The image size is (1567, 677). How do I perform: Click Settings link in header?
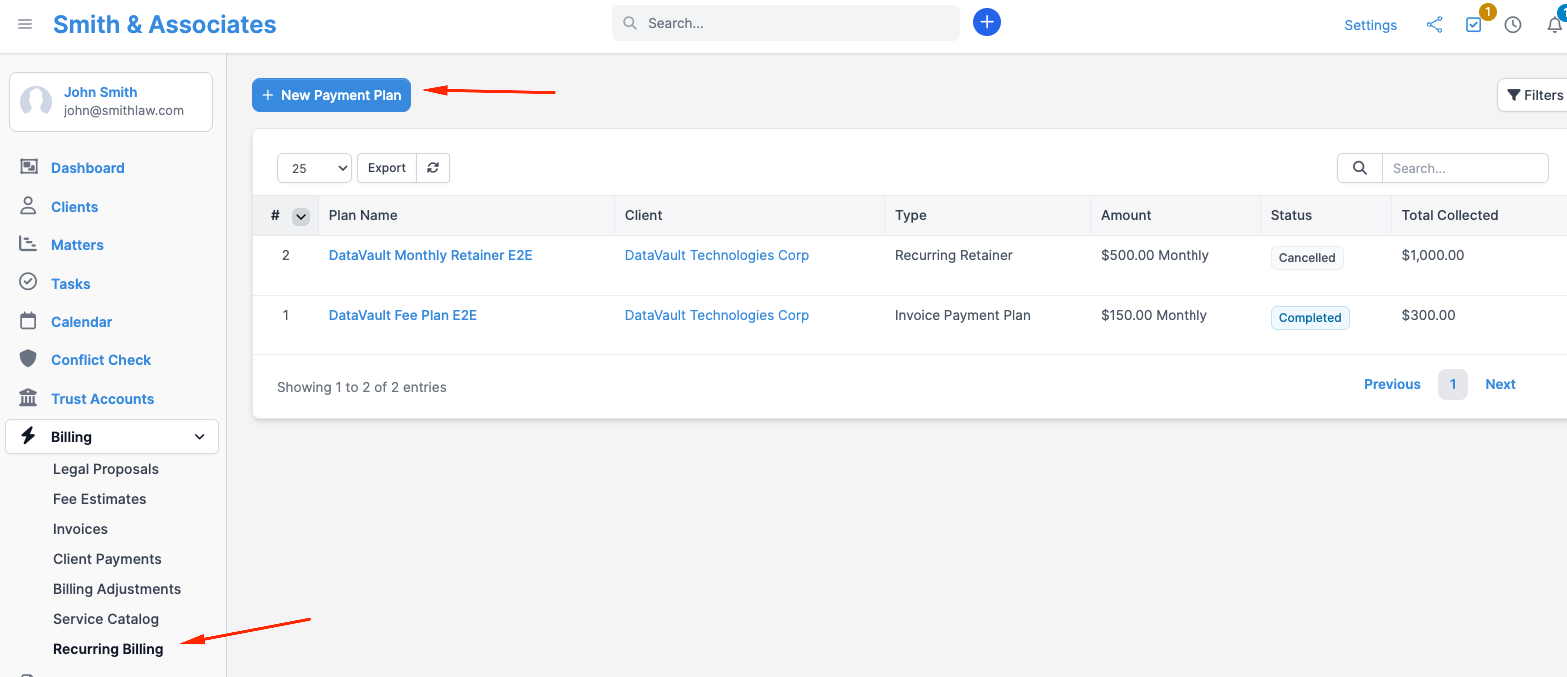point(1370,25)
